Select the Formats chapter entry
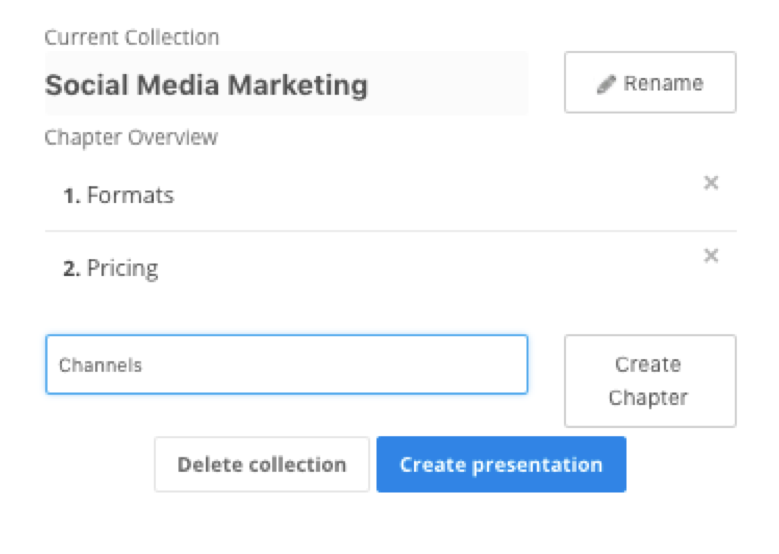The width and height of the screenshot is (779, 554). (390, 195)
